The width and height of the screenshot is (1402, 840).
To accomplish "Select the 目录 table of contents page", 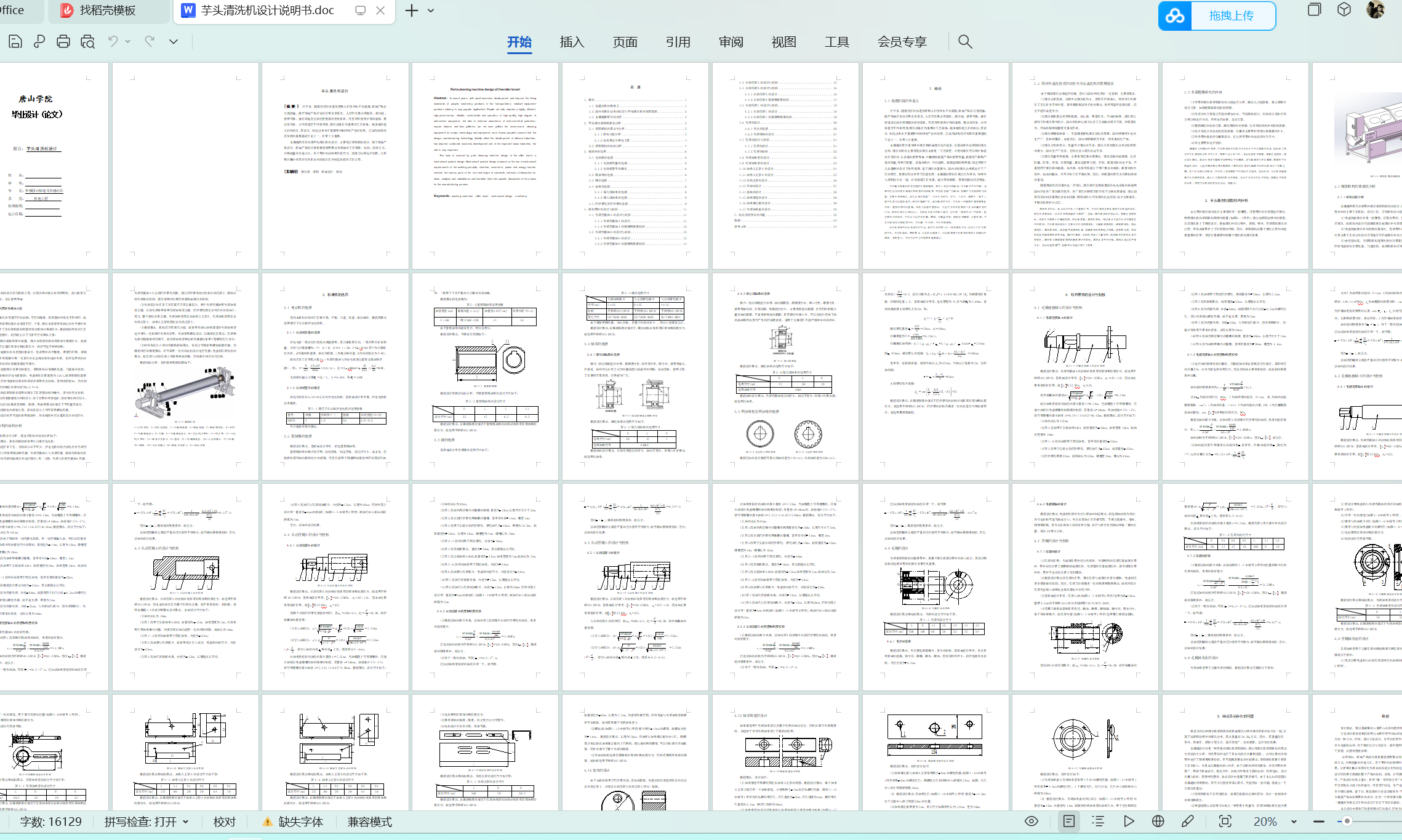I will [635, 165].
